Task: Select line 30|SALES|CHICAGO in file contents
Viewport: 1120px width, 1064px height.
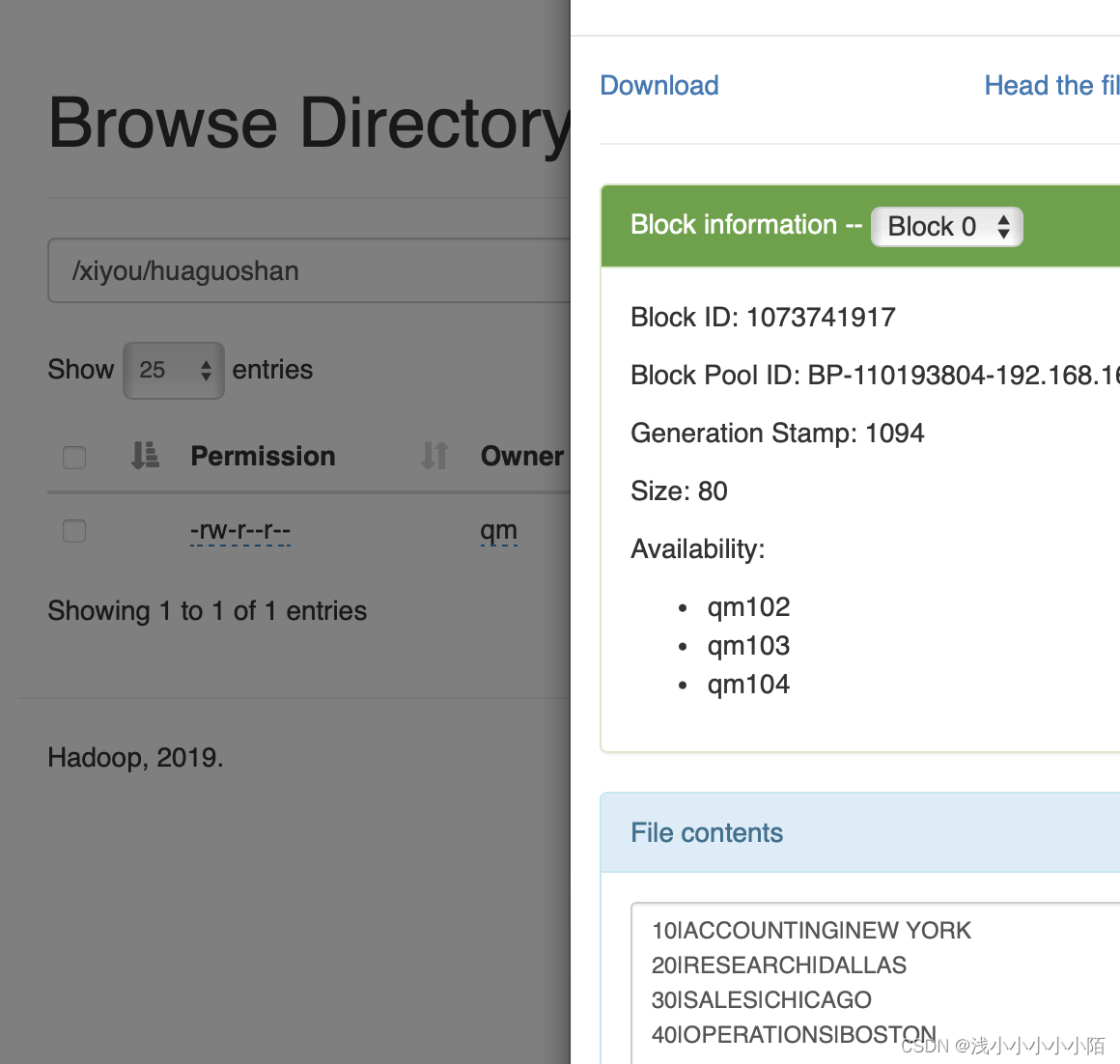Action: (762, 999)
